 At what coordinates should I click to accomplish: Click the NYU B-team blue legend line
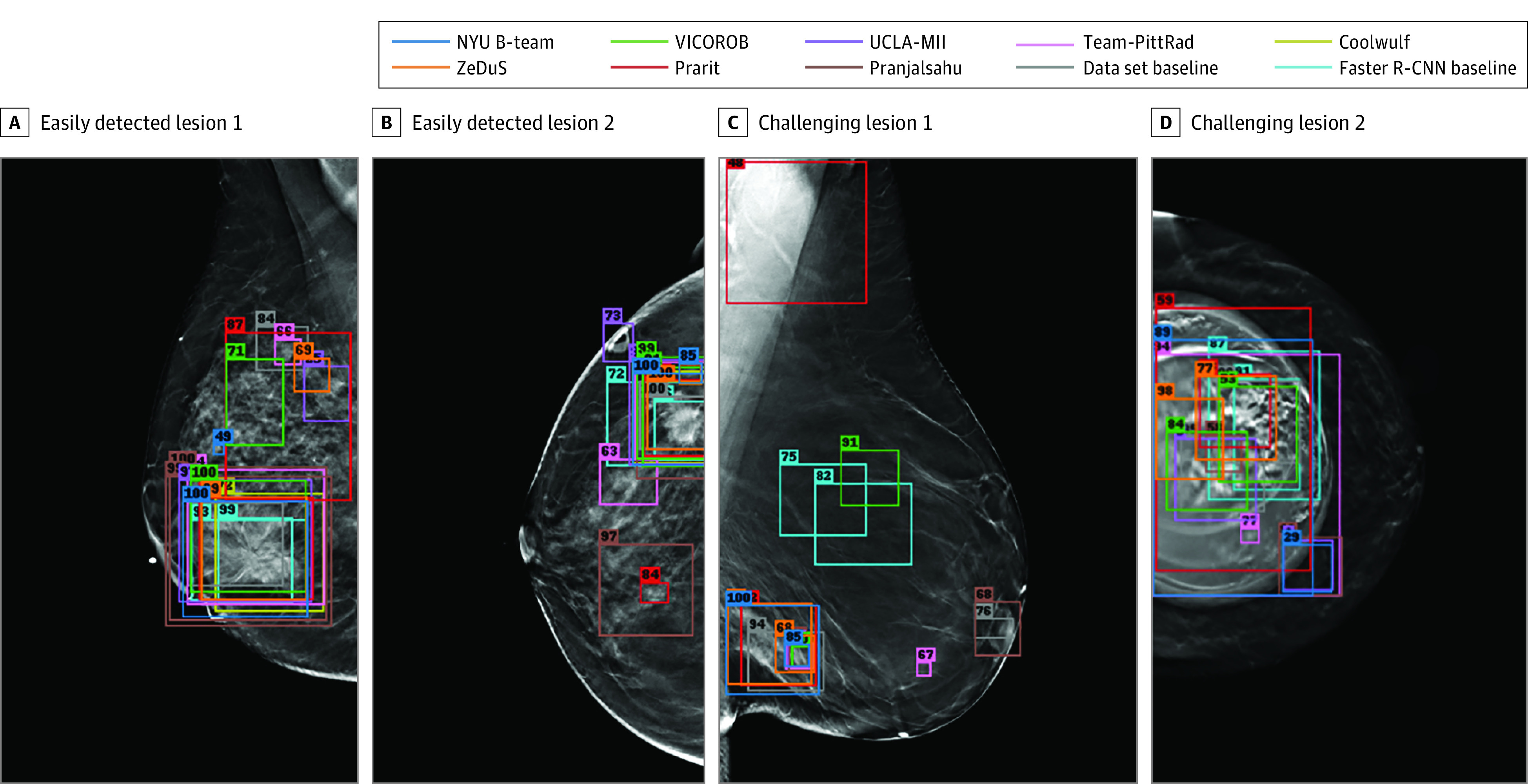(421, 42)
